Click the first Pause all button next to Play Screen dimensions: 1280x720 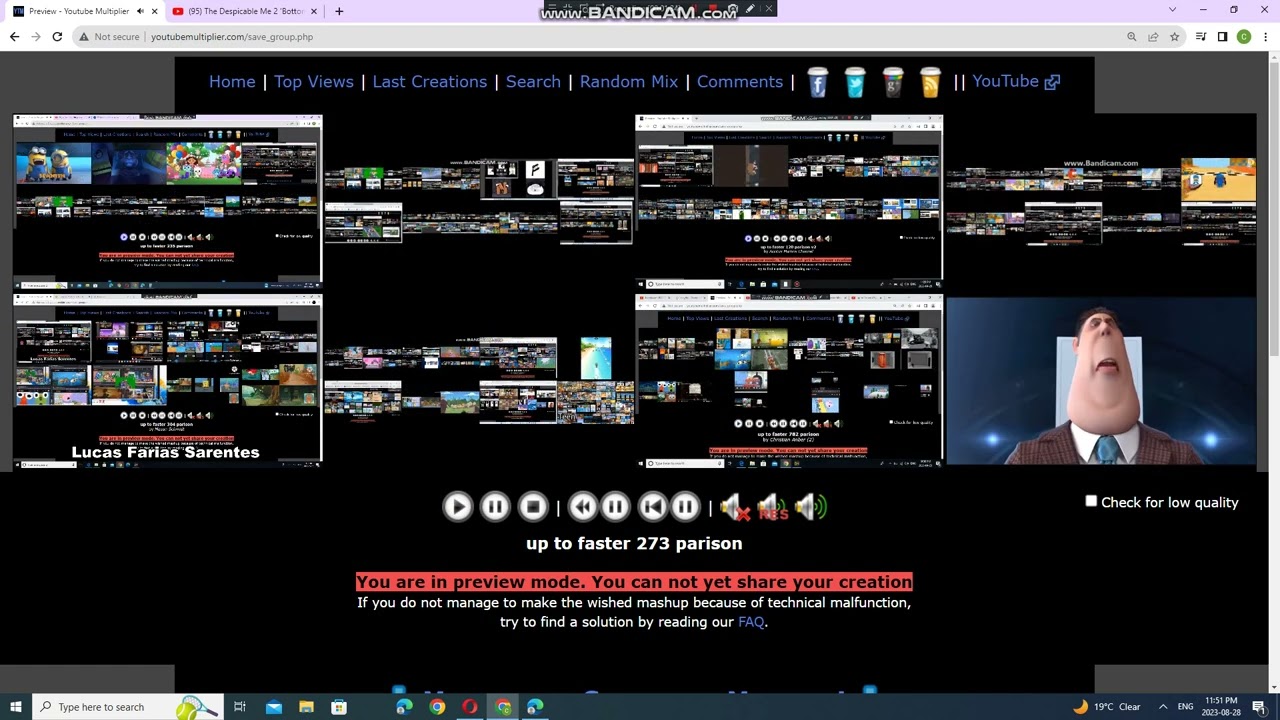(495, 507)
